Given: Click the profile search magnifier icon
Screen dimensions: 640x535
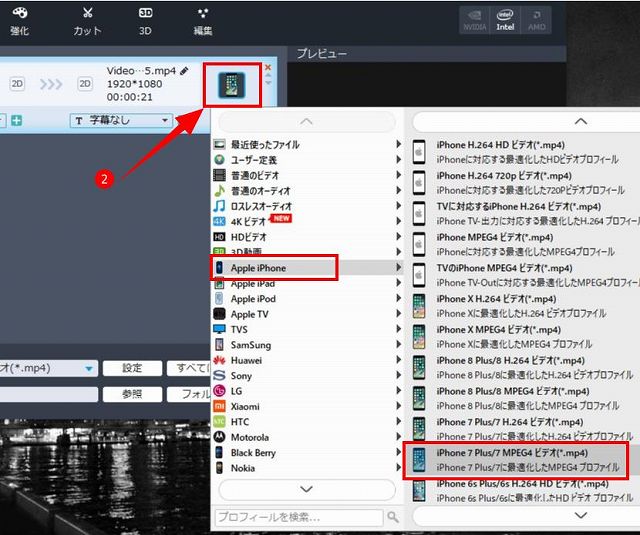Looking at the screenshot, I should (x=393, y=517).
